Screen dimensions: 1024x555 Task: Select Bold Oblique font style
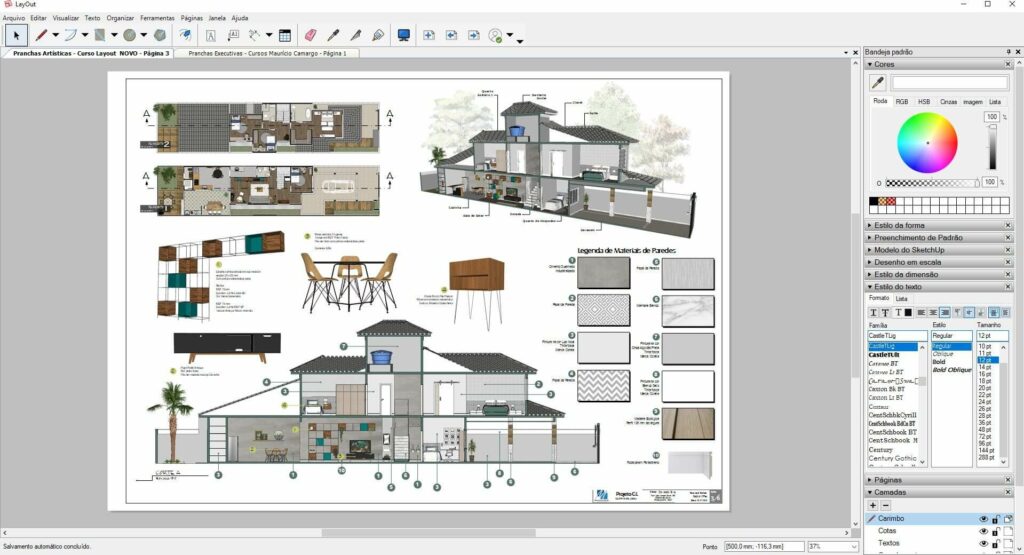pos(952,370)
